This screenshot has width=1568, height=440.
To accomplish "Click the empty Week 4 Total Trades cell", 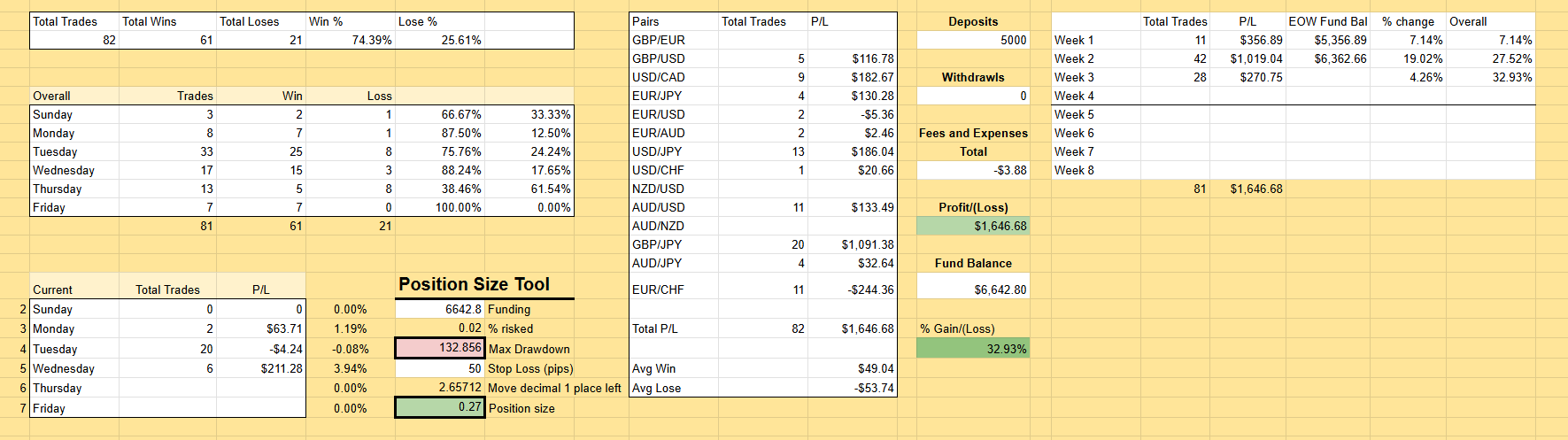I will point(1174,96).
